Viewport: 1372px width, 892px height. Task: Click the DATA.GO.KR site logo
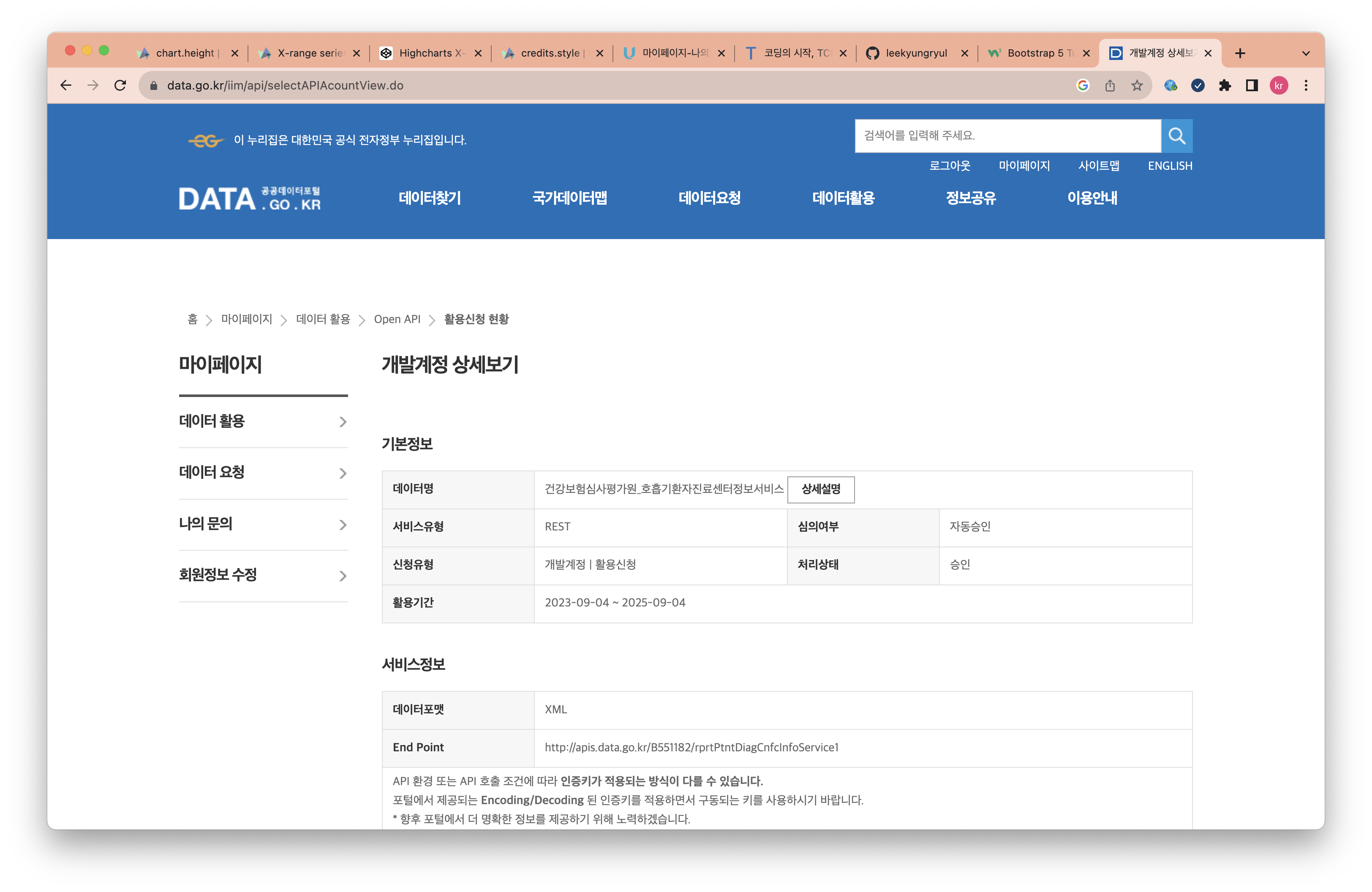coord(250,199)
